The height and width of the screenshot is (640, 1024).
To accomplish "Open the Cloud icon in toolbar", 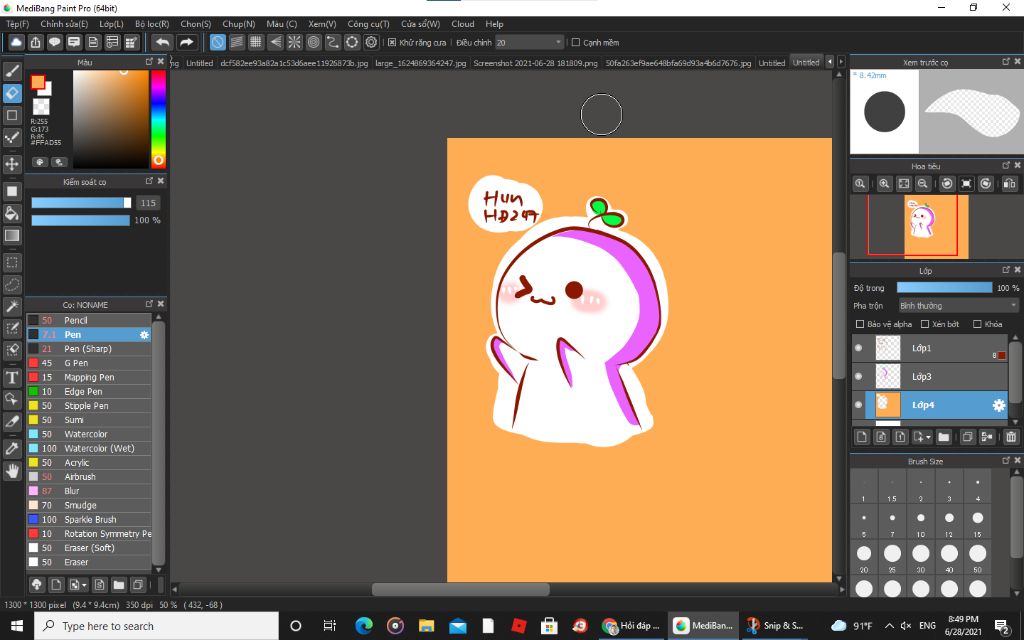I will [x=16, y=42].
